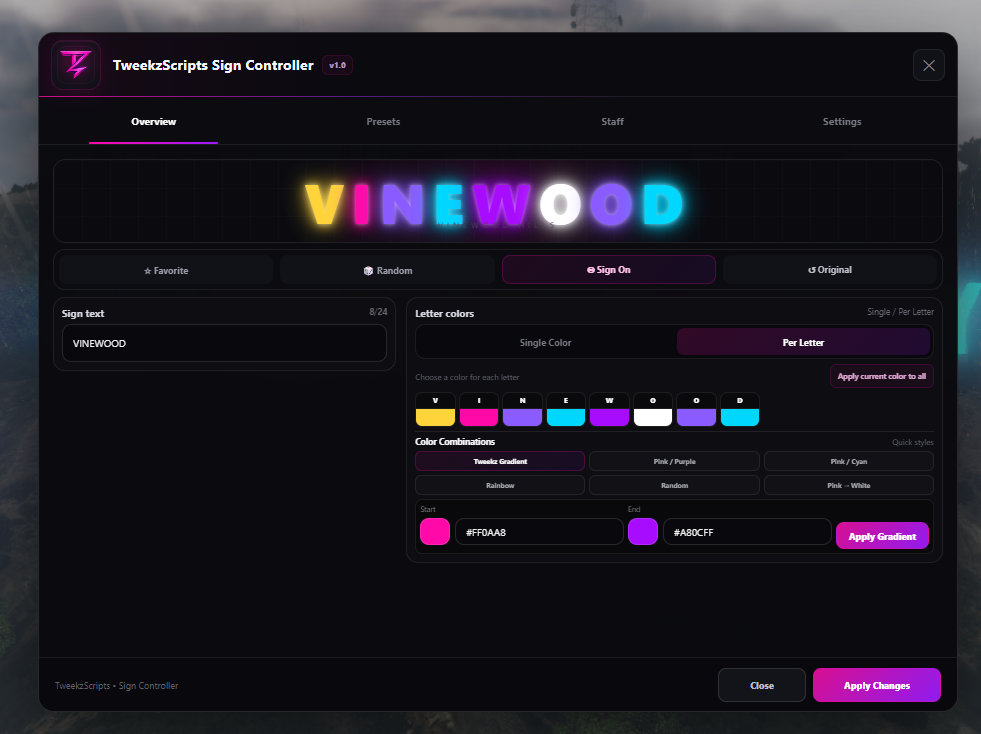
Task: Mark the sign as Favorite
Action: pos(166,270)
